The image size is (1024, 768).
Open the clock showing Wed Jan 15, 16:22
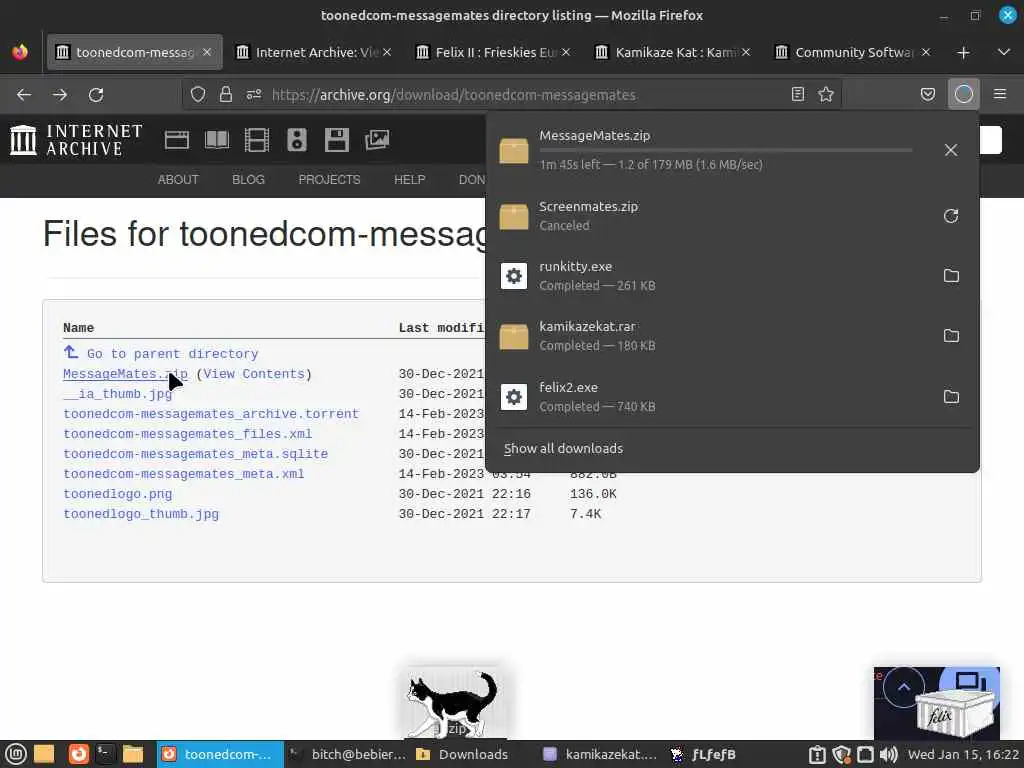[x=963, y=755]
